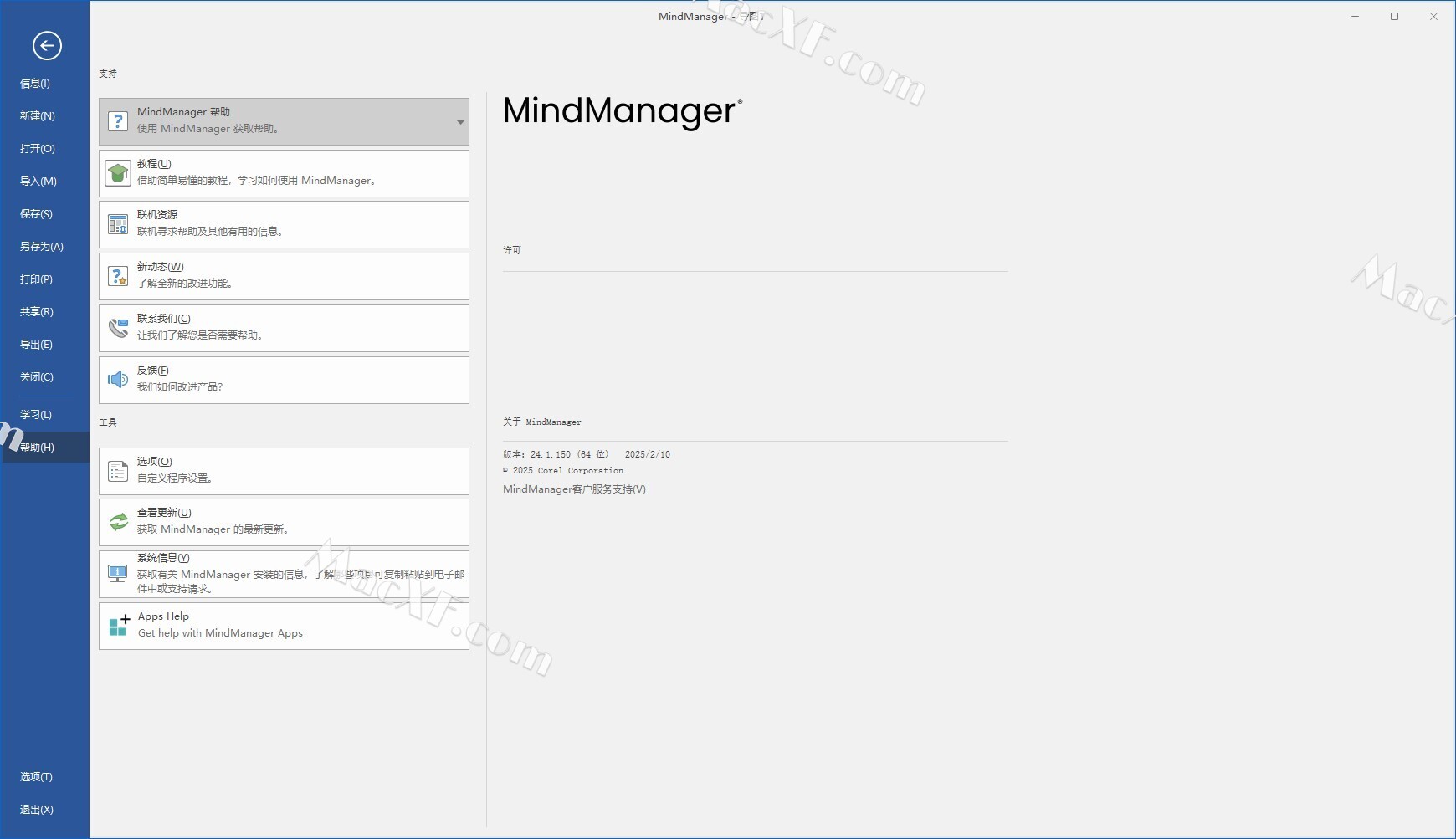
Task: Choose 导入(M) in the sidebar
Action: coord(44,181)
